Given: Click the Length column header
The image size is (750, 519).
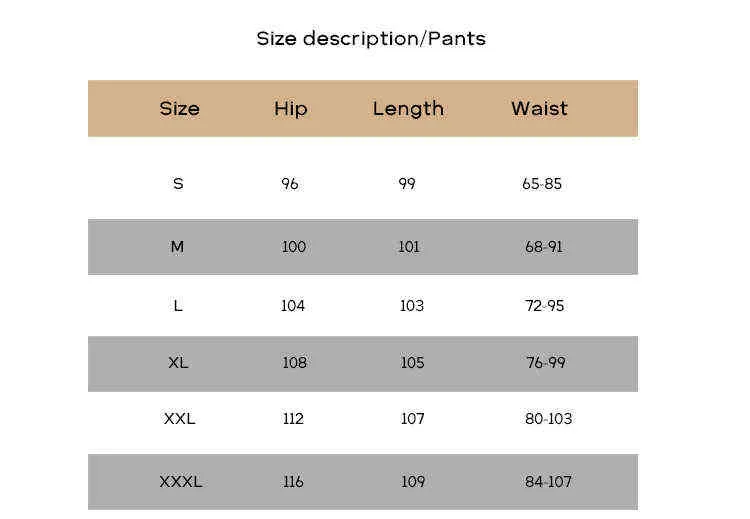Looking at the screenshot, I should (x=408, y=109).
